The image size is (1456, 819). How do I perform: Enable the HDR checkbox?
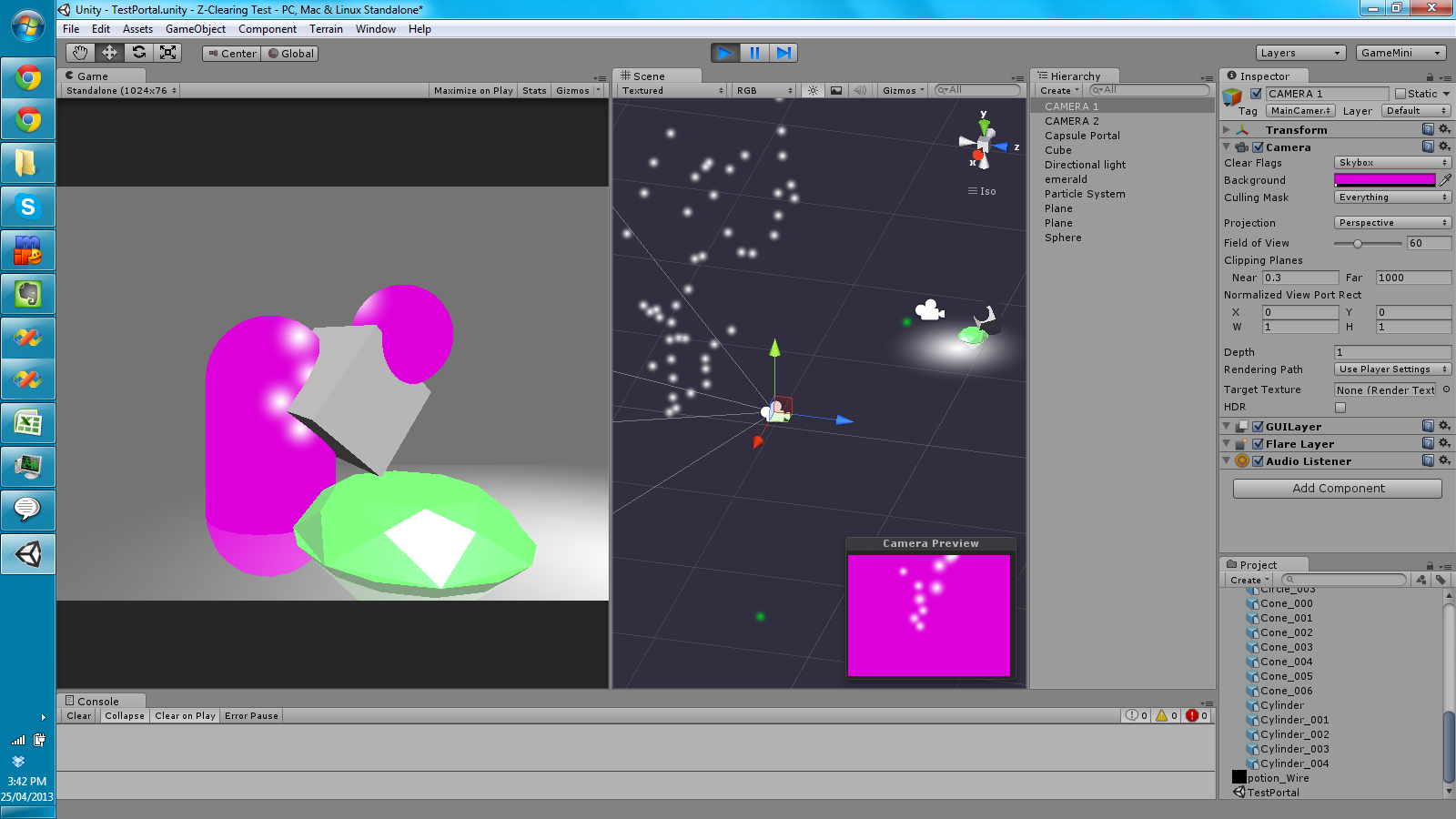(1340, 407)
